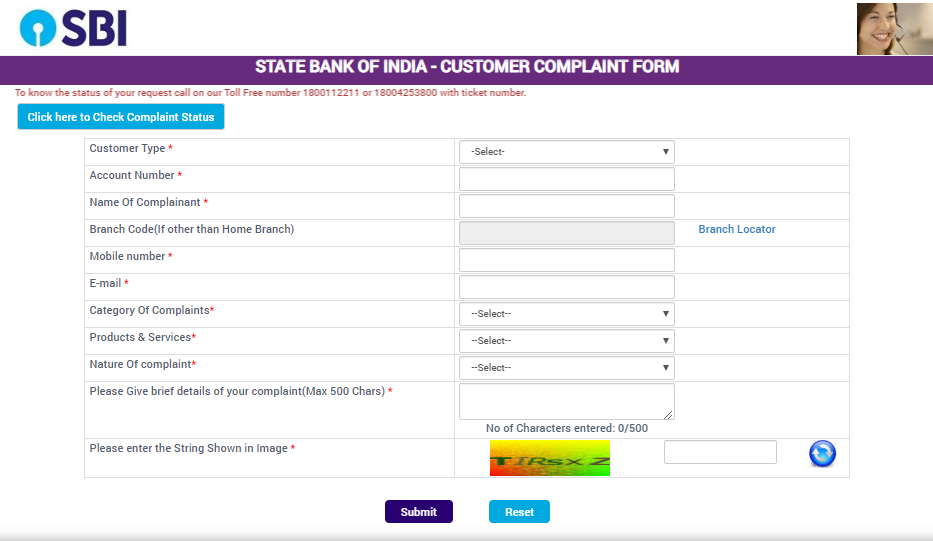Screen dimensions: 933x541
Task: Click the text area resize handle
Action: [x=669, y=415]
